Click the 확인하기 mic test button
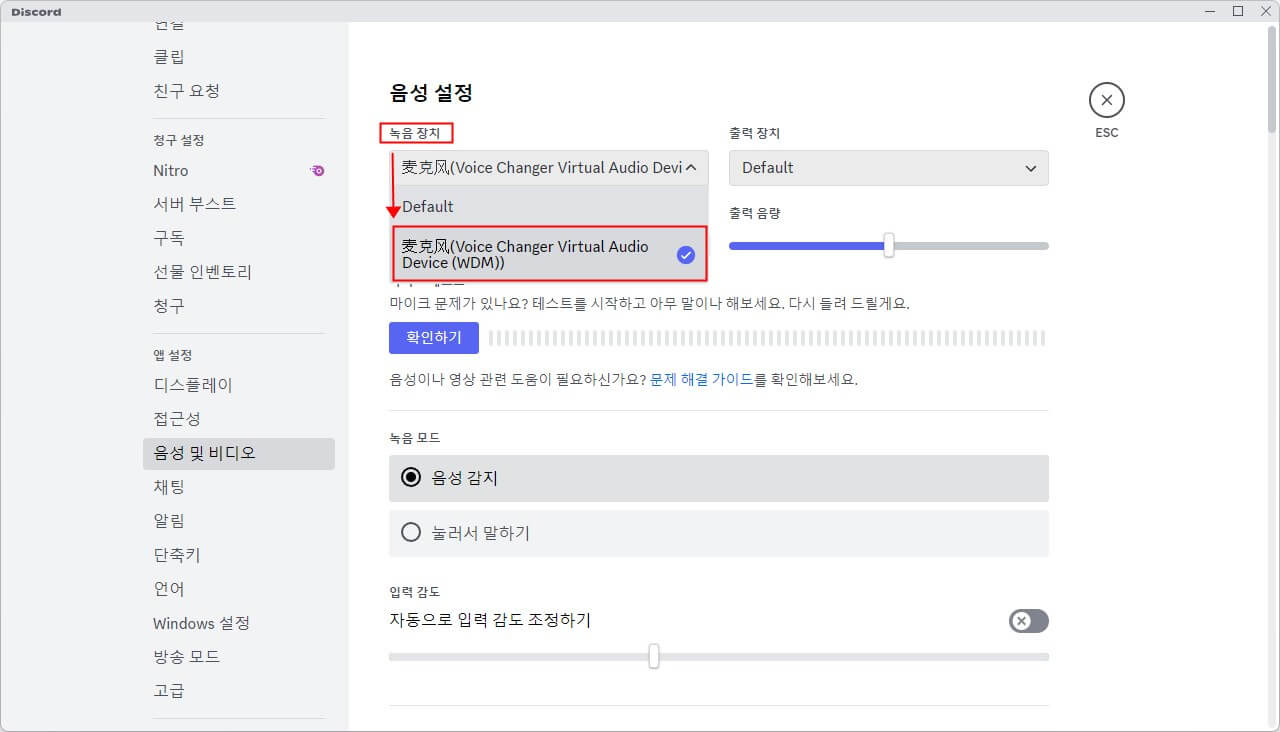The height and width of the screenshot is (732, 1280). (433, 338)
